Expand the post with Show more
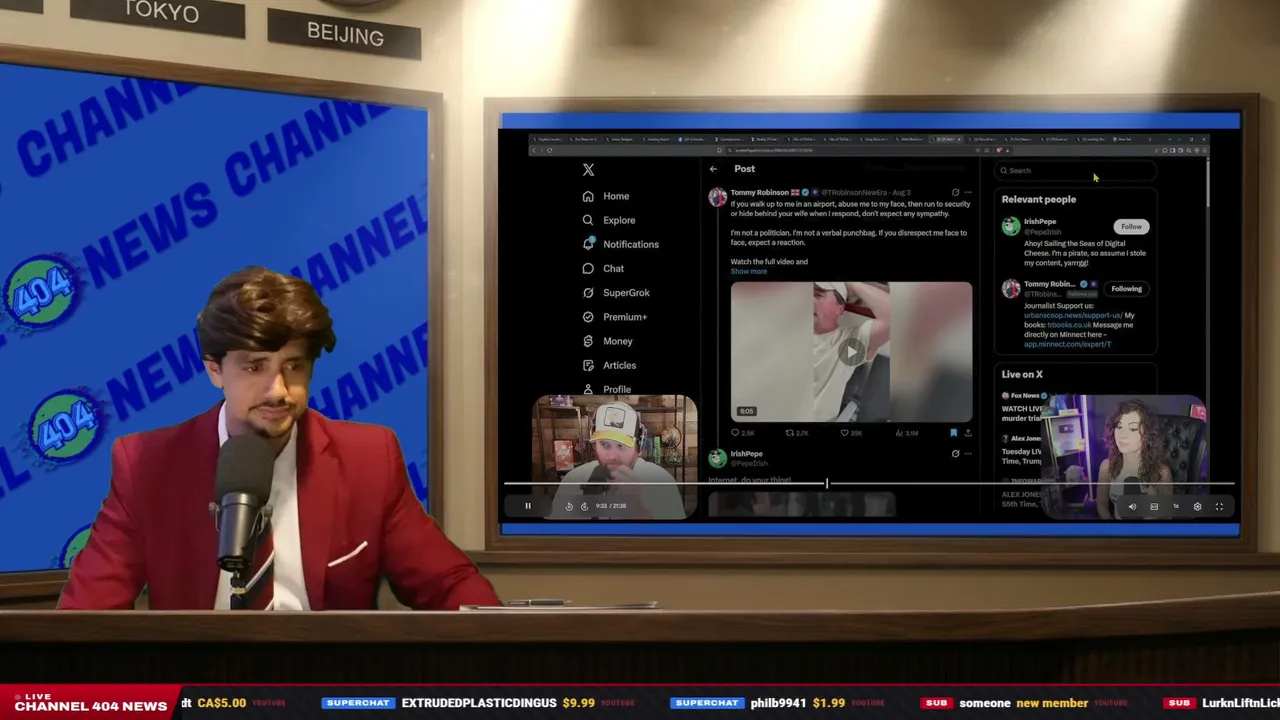This screenshot has height=720, width=1280. tap(748, 271)
